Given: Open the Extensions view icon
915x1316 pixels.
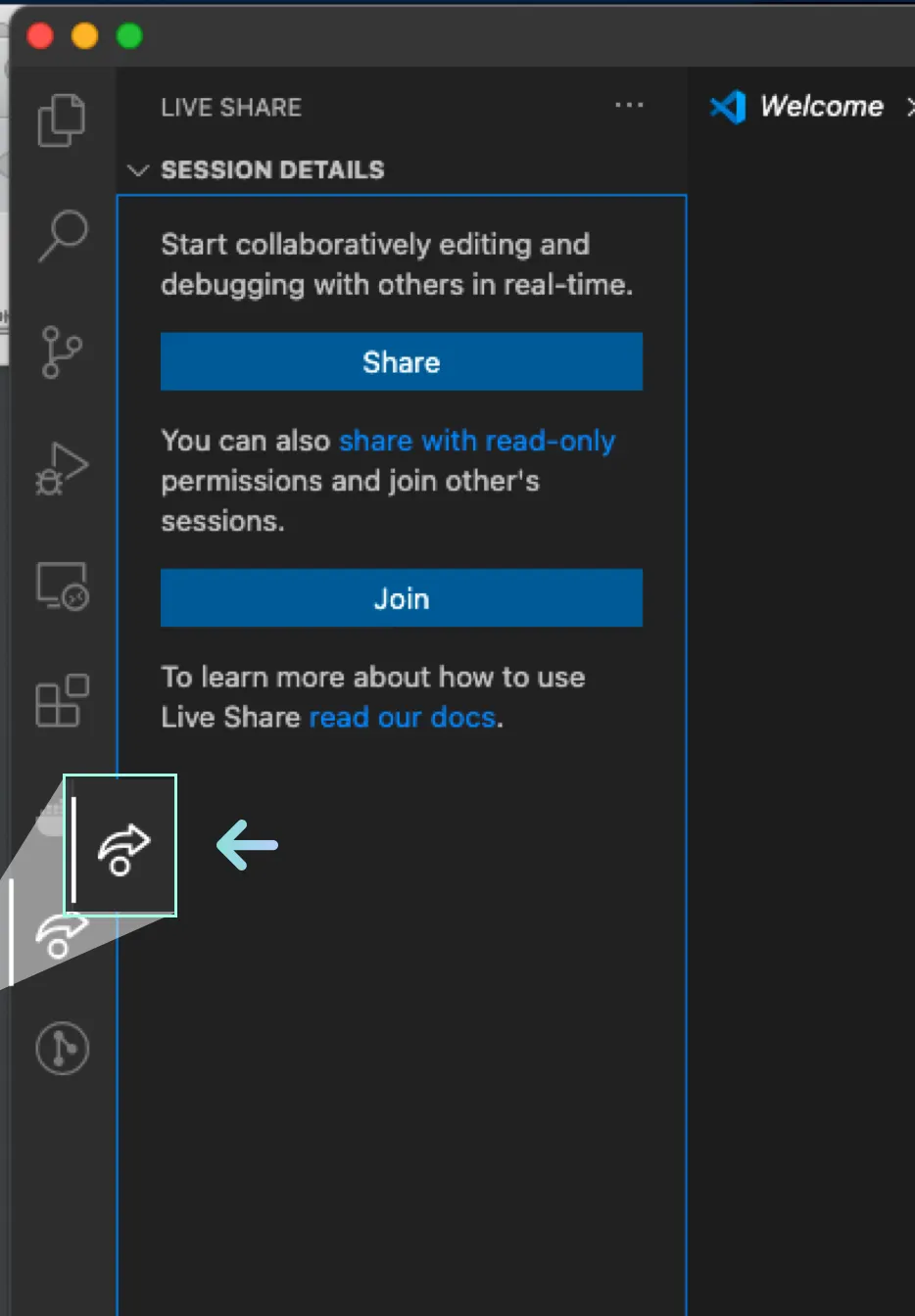Looking at the screenshot, I should click(x=62, y=701).
